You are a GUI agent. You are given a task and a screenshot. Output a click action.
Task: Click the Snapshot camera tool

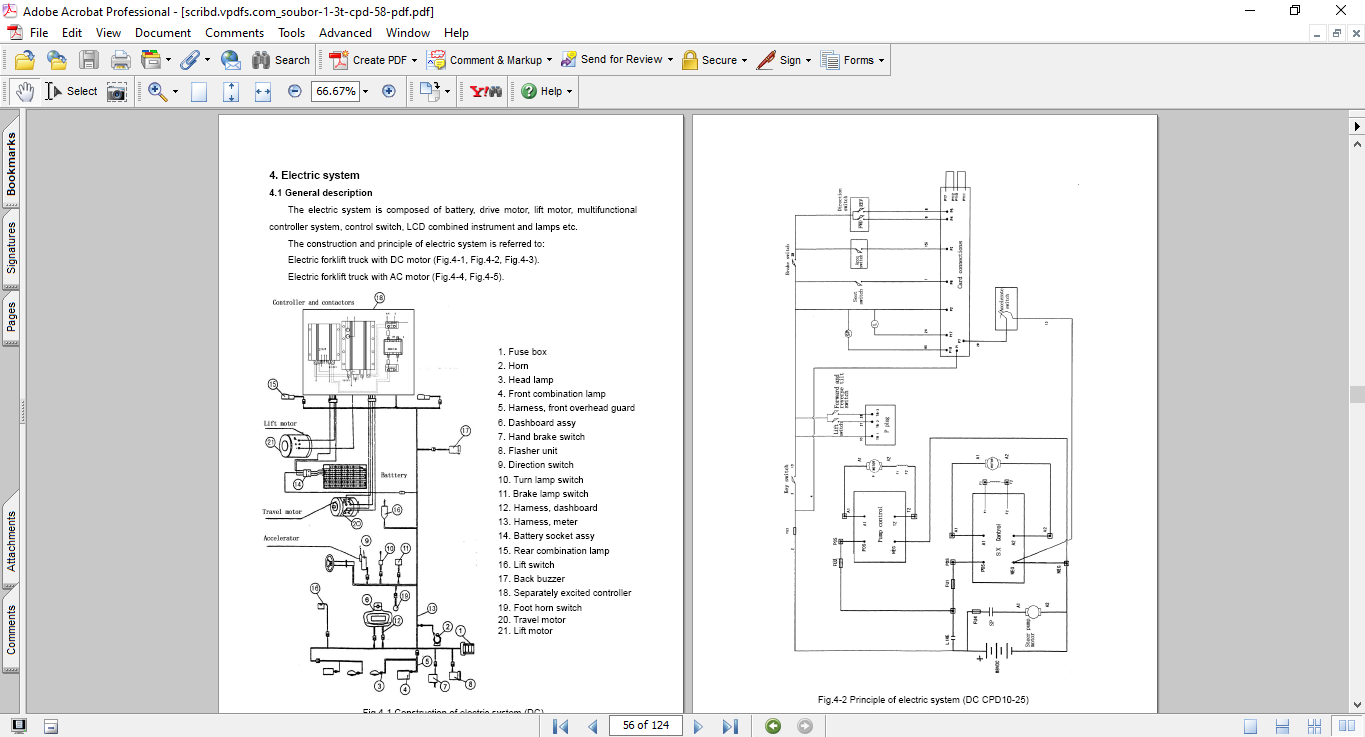pyautogui.click(x=117, y=91)
